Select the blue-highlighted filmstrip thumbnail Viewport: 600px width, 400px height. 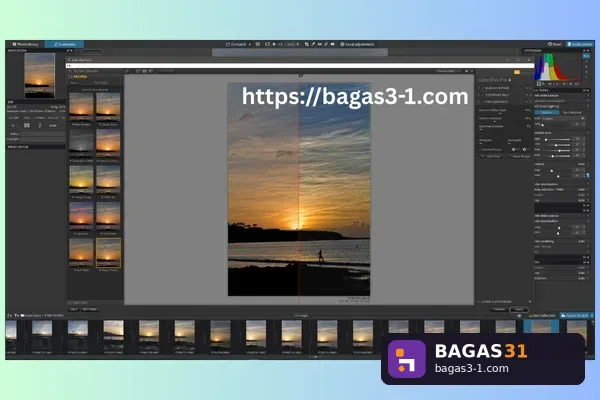point(541,327)
